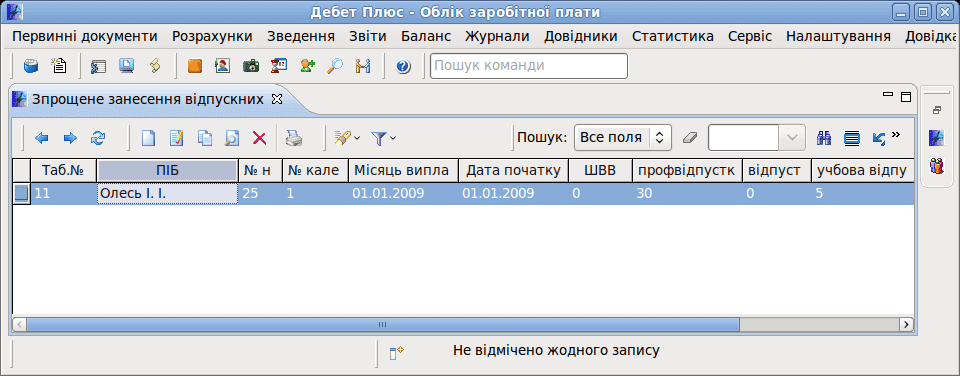Go back with the blue left arrow
Image resolution: width=960 pixels, height=376 pixels.
click(x=42, y=138)
